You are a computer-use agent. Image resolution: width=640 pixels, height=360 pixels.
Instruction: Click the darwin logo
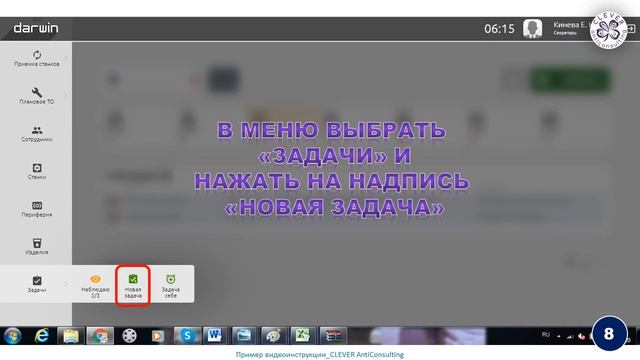click(36, 28)
